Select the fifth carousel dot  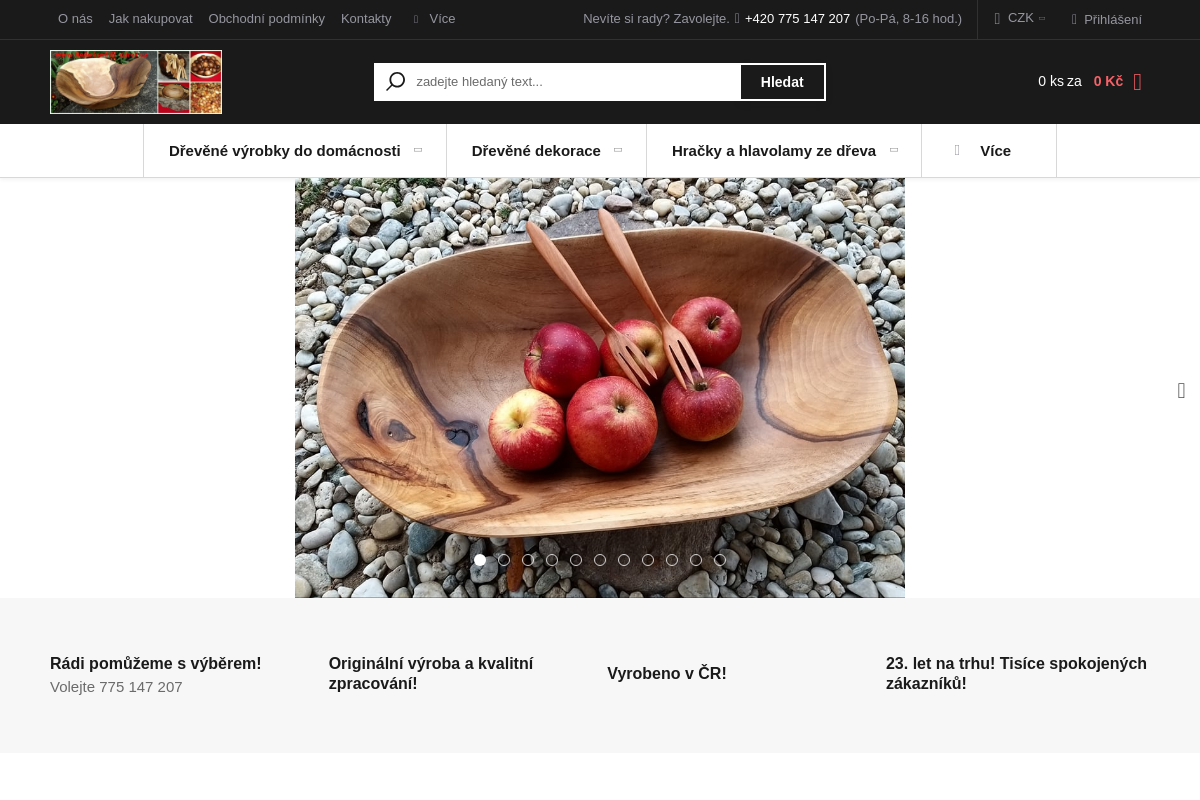tap(576, 560)
